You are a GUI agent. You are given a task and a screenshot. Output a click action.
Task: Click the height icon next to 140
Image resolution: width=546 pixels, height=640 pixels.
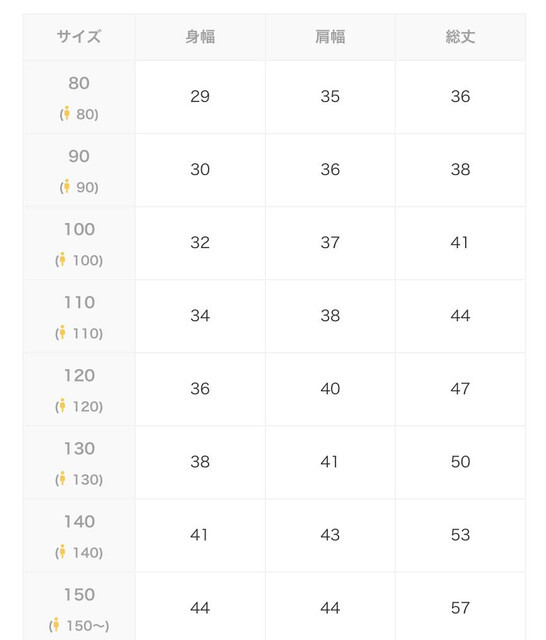(x=62, y=551)
